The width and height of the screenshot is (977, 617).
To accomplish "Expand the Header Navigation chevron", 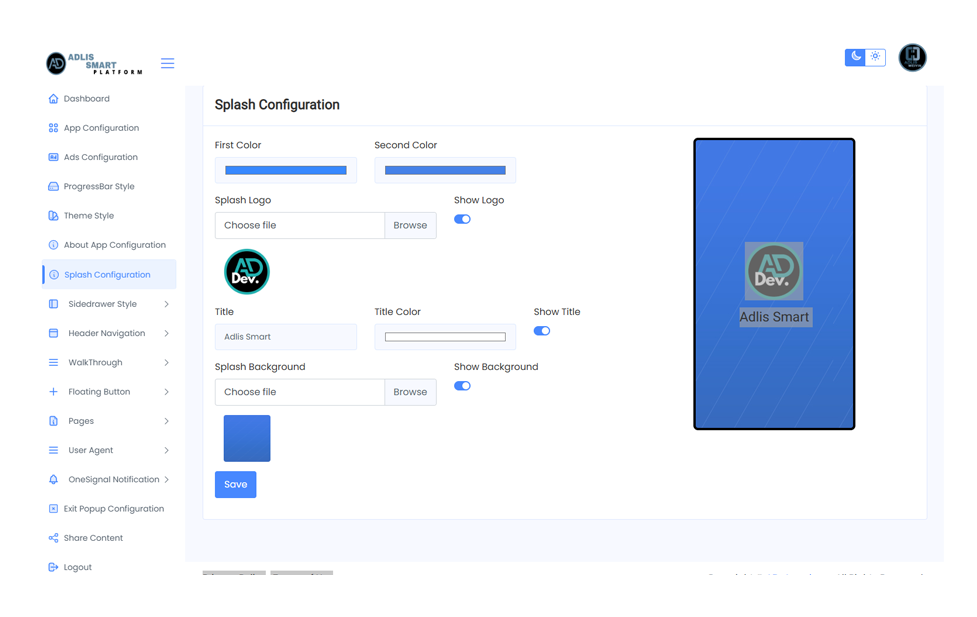I will tap(166, 333).
